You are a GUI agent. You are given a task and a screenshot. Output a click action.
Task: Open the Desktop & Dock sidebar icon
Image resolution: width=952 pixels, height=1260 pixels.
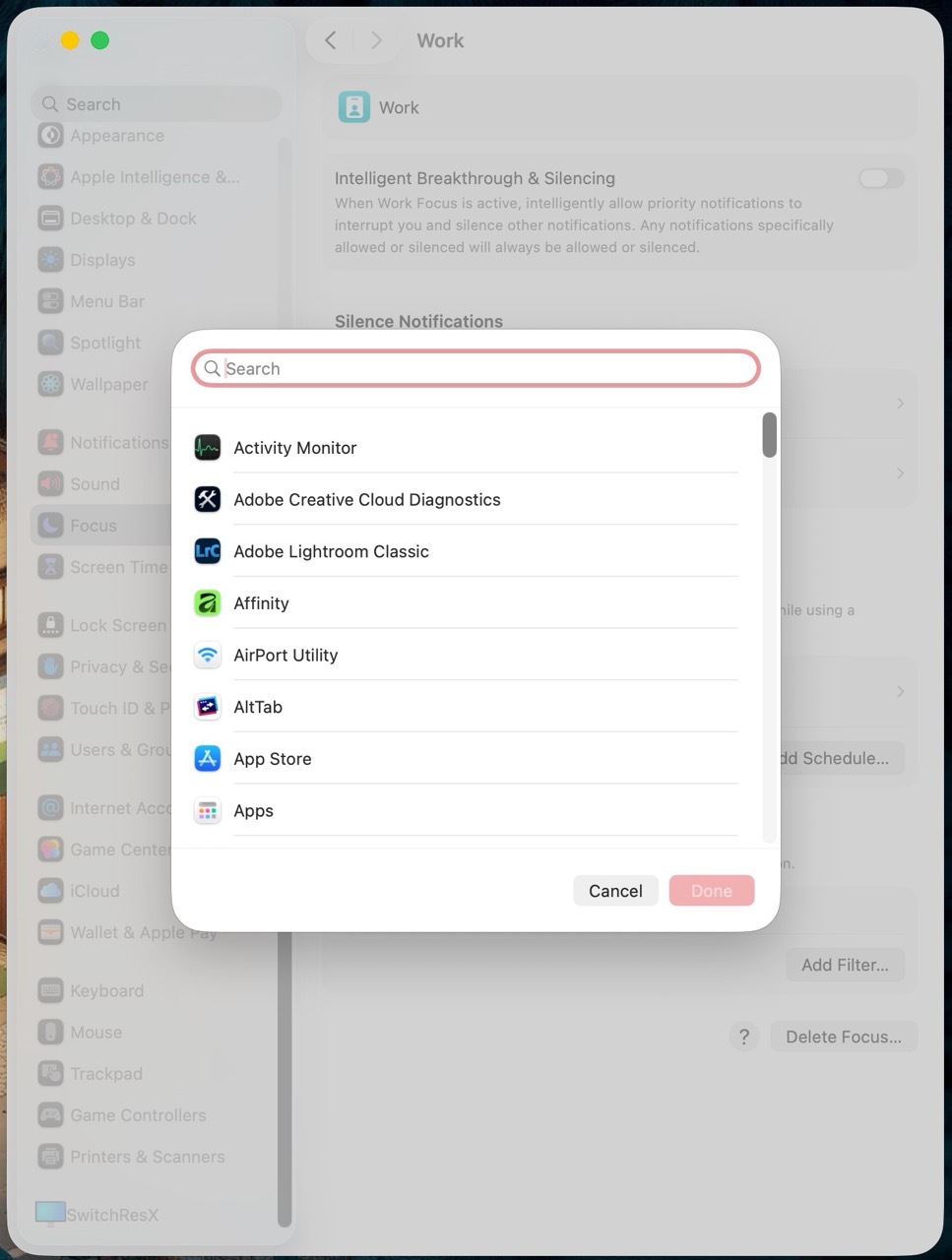(x=50, y=219)
